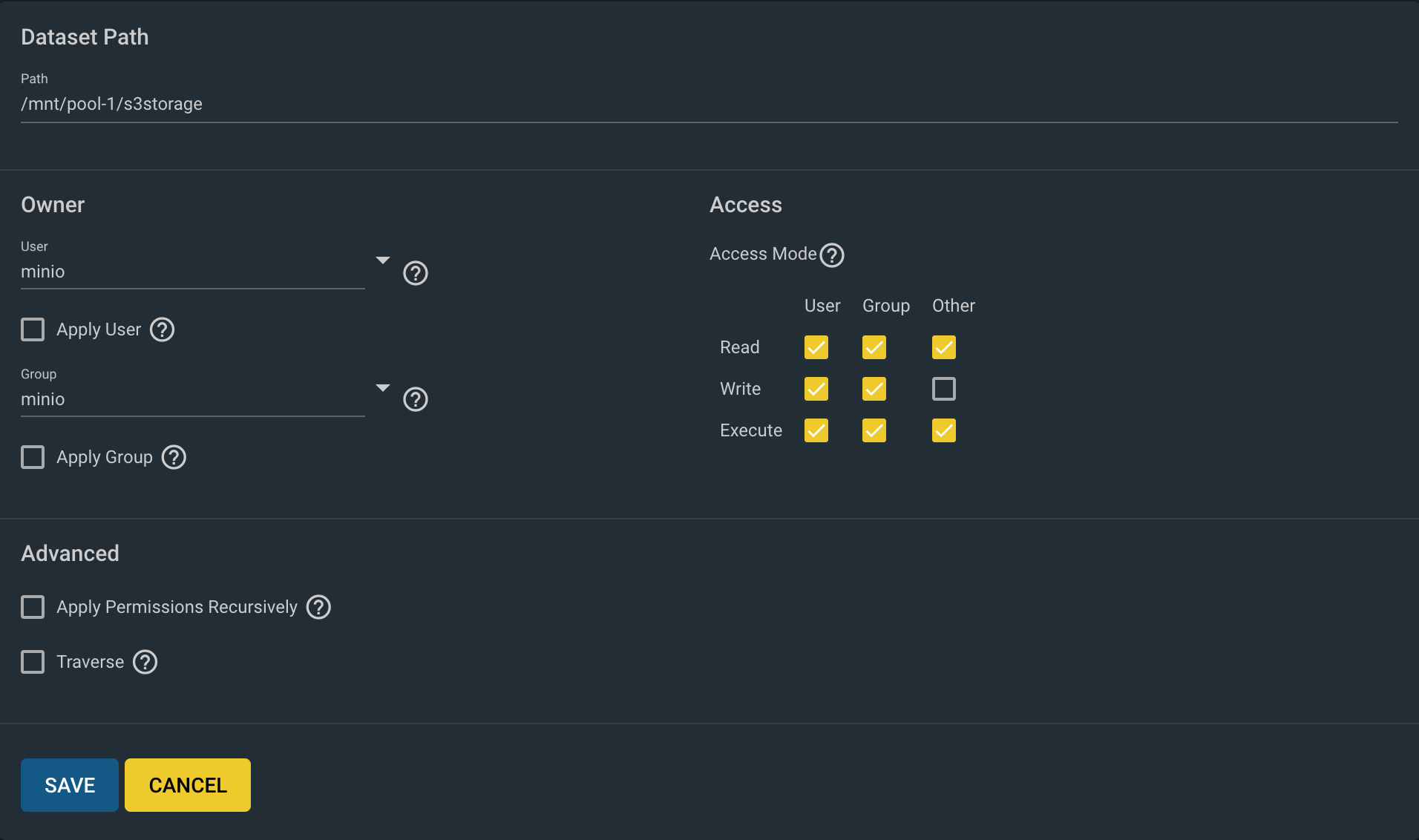Show help icon next to Traverse
Viewport: 1419px width, 840px height.
point(145,662)
